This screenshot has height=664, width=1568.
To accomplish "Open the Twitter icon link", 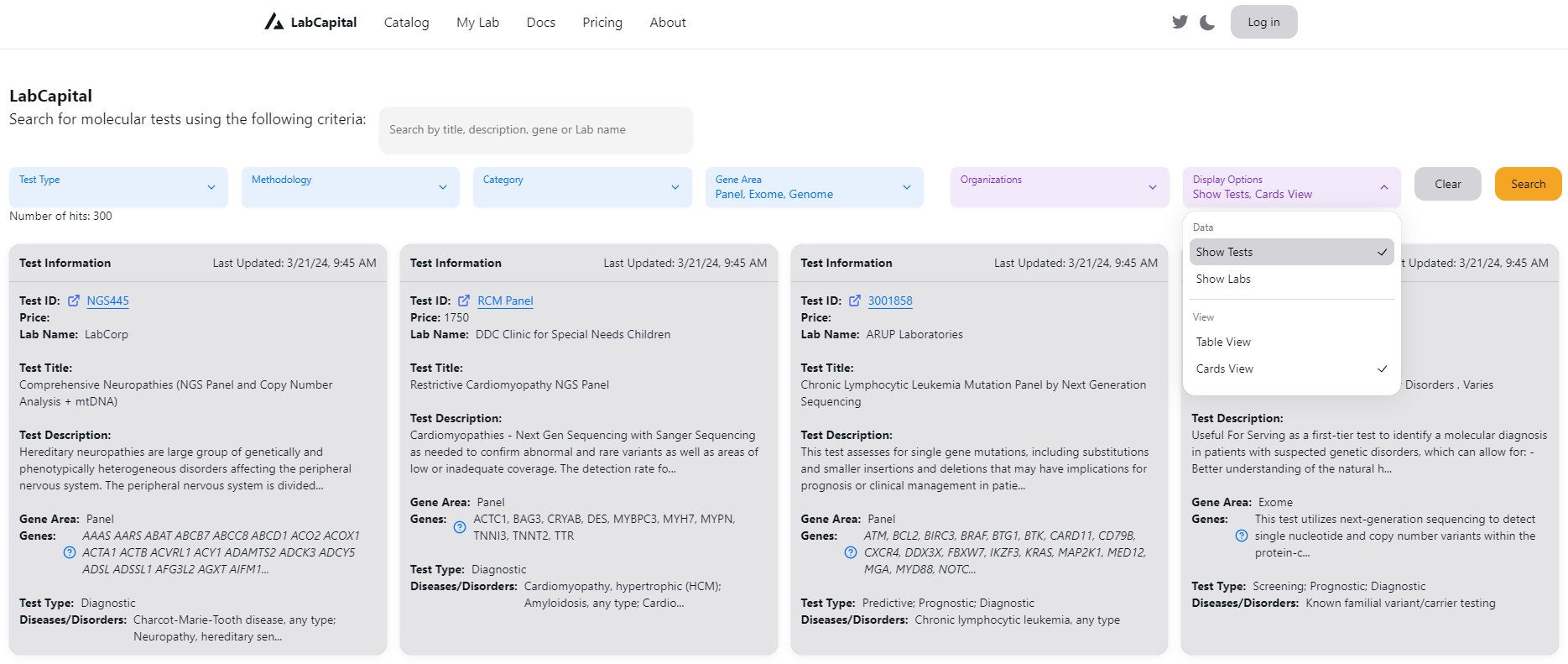I will (x=1180, y=22).
